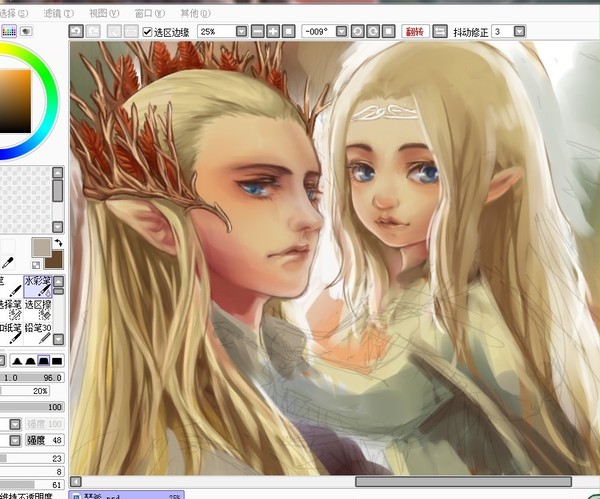Select the 铅笔30 pencil tool
600x499 pixels.
pyautogui.click(x=38, y=333)
